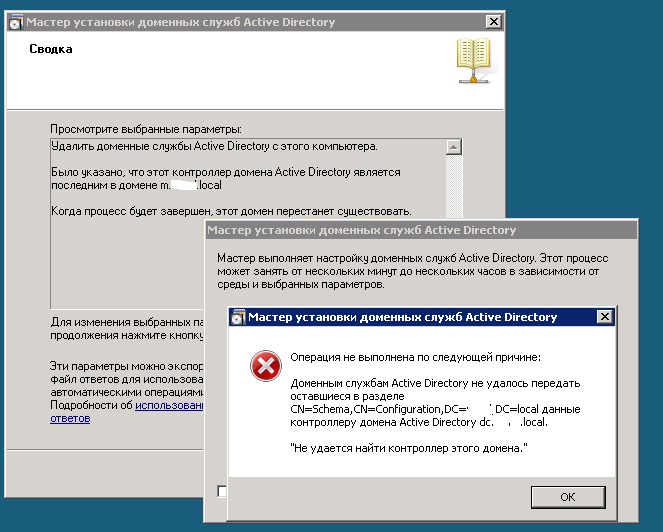Close the error message dialog

(x=605, y=317)
